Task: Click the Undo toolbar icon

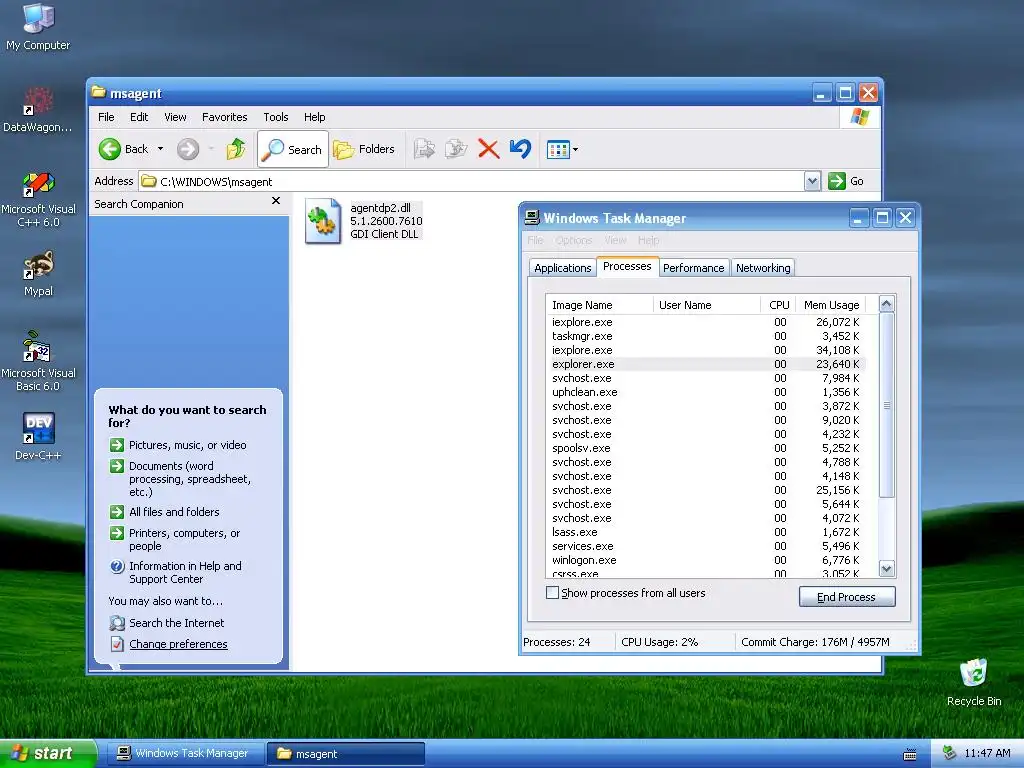Action: tap(520, 150)
